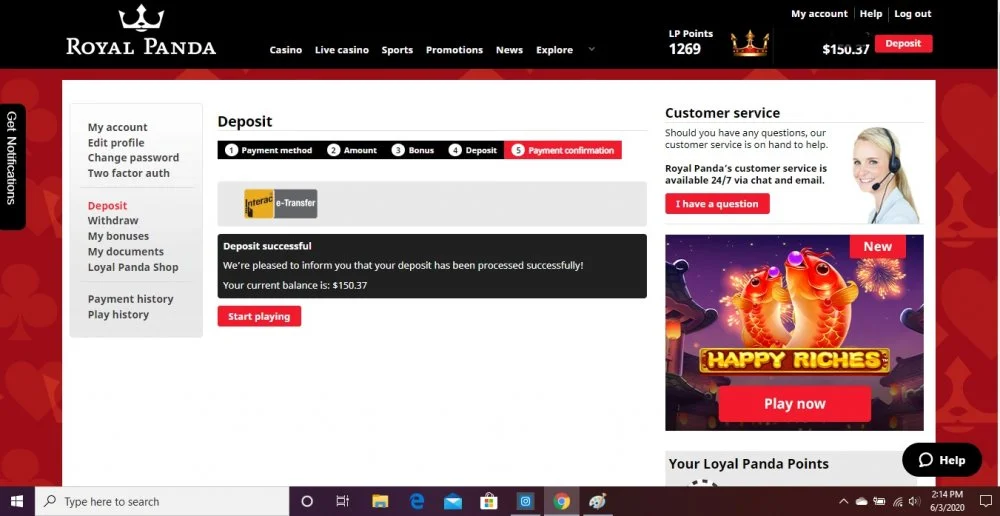Open My bonuses in sidebar
Image resolution: width=1000 pixels, height=516 pixels.
(x=118, y=236)
